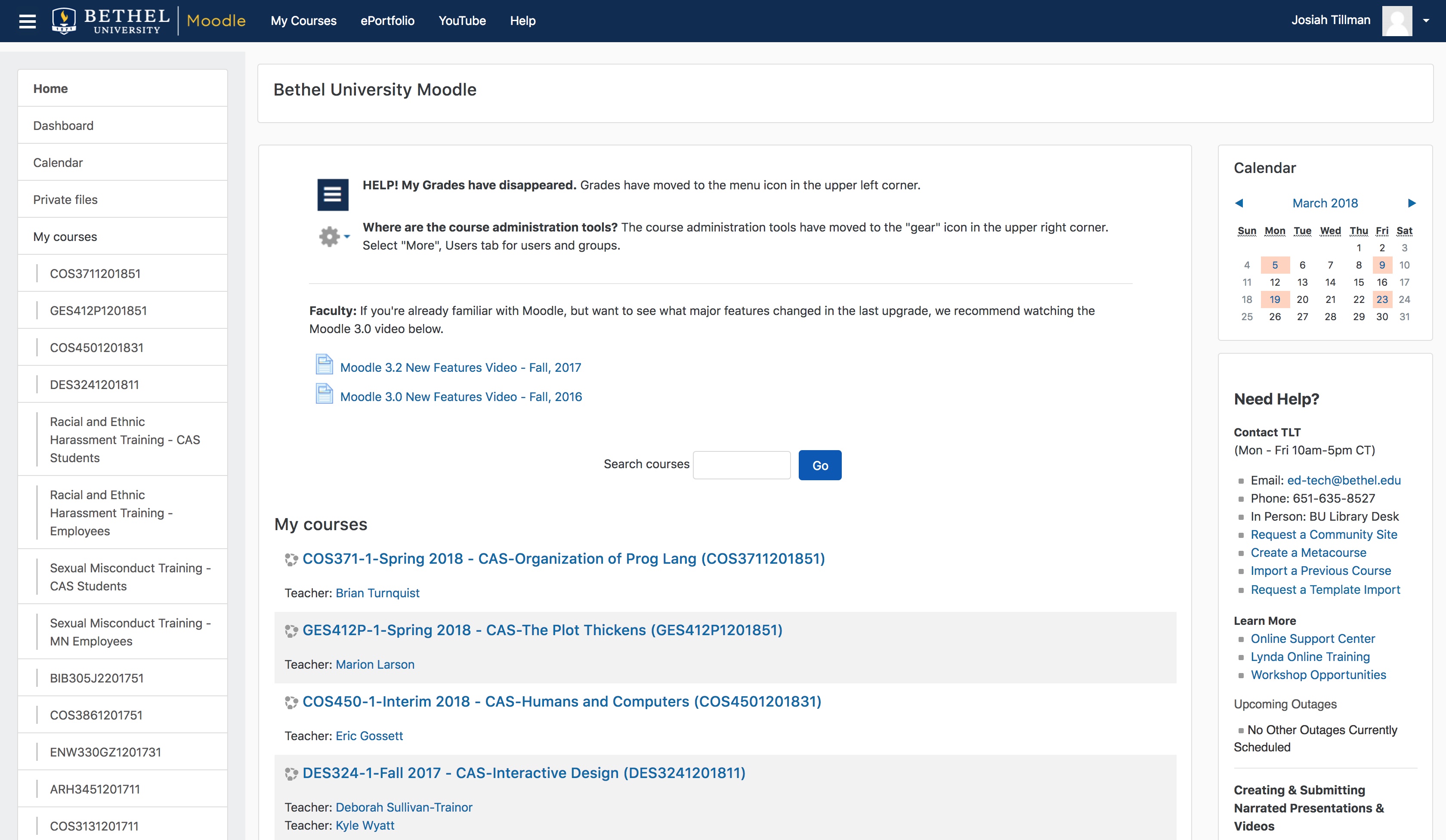Expand My courses in sidebar
This screenshot has width=1446, height=840.
pyautogui.click(x=65, y=236)
